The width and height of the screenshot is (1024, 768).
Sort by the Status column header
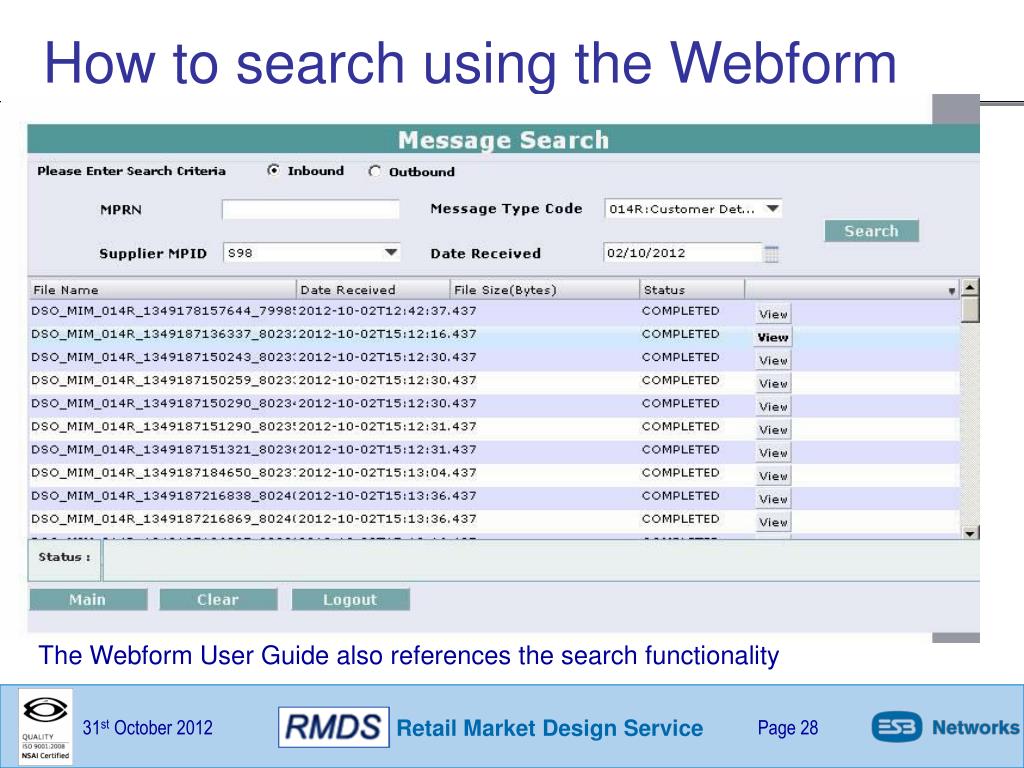pos(692,290)
